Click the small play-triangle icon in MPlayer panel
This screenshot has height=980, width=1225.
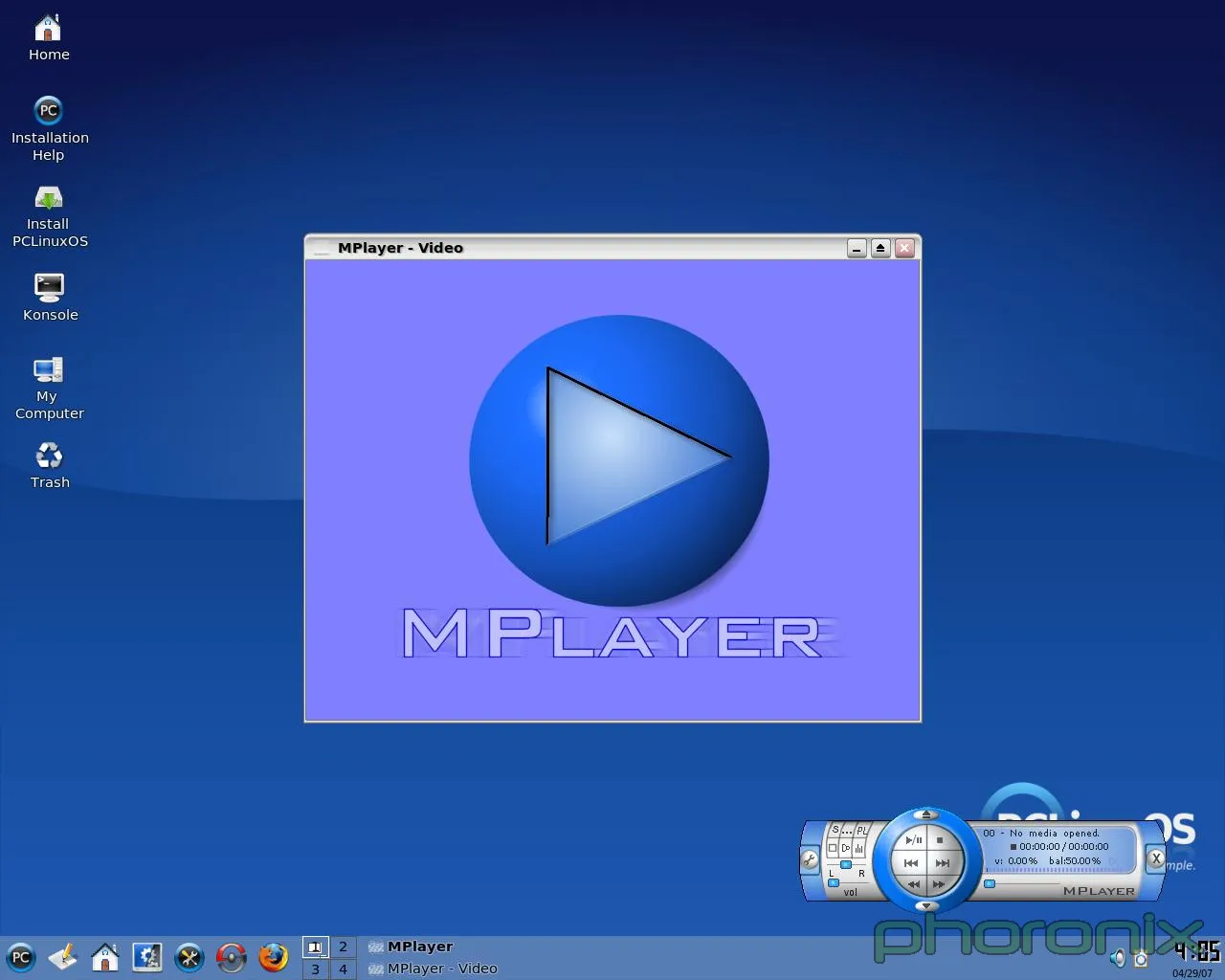846,848
